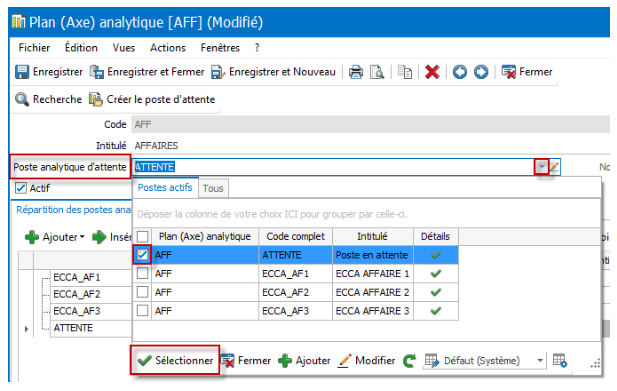617x391 pixels.
Task: Go to previous record arrow
Action: [x=460, y=72]
